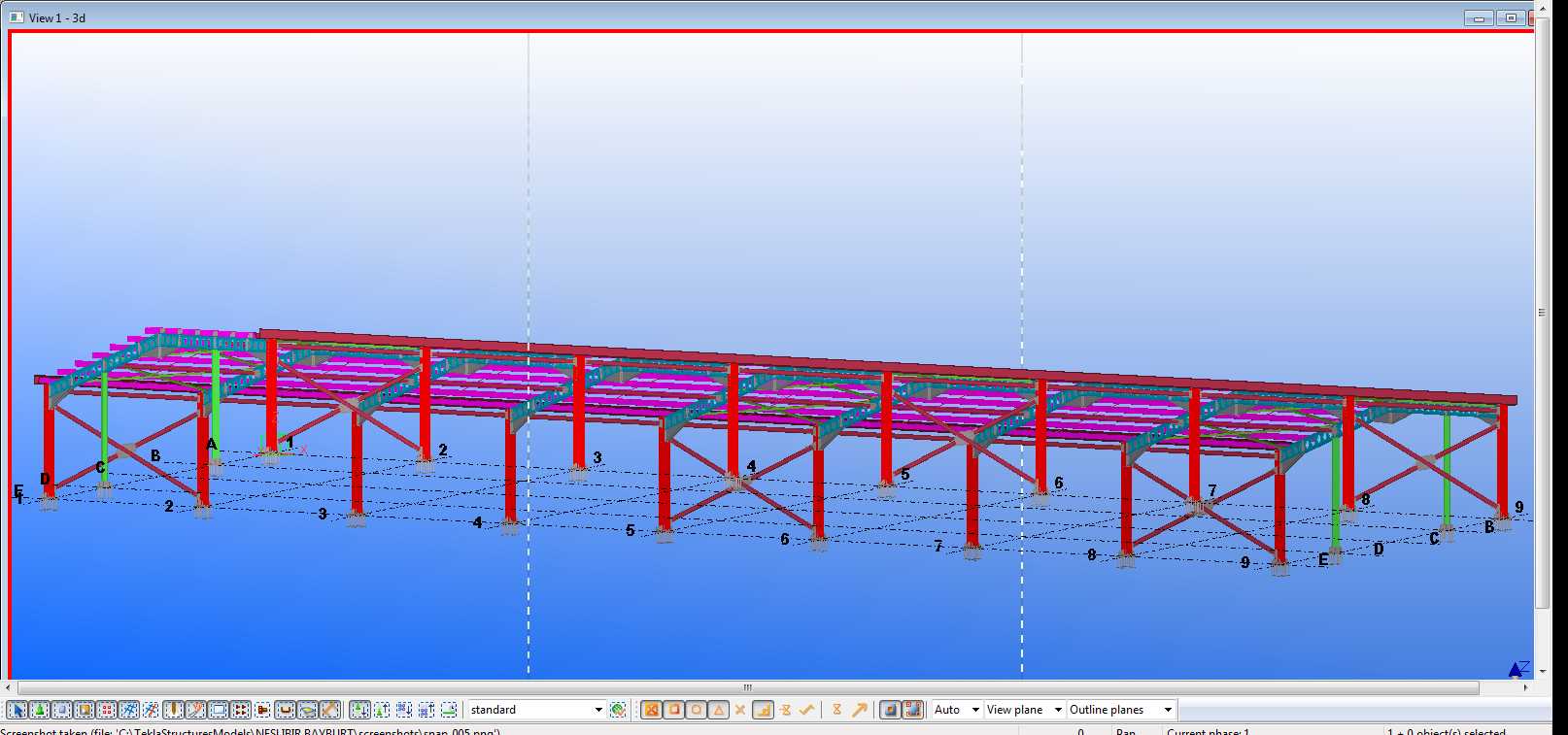This screenshot has width=1568, height=735.
Task: Open the Auto snap depth dropdown
Action: click(957, 710)
